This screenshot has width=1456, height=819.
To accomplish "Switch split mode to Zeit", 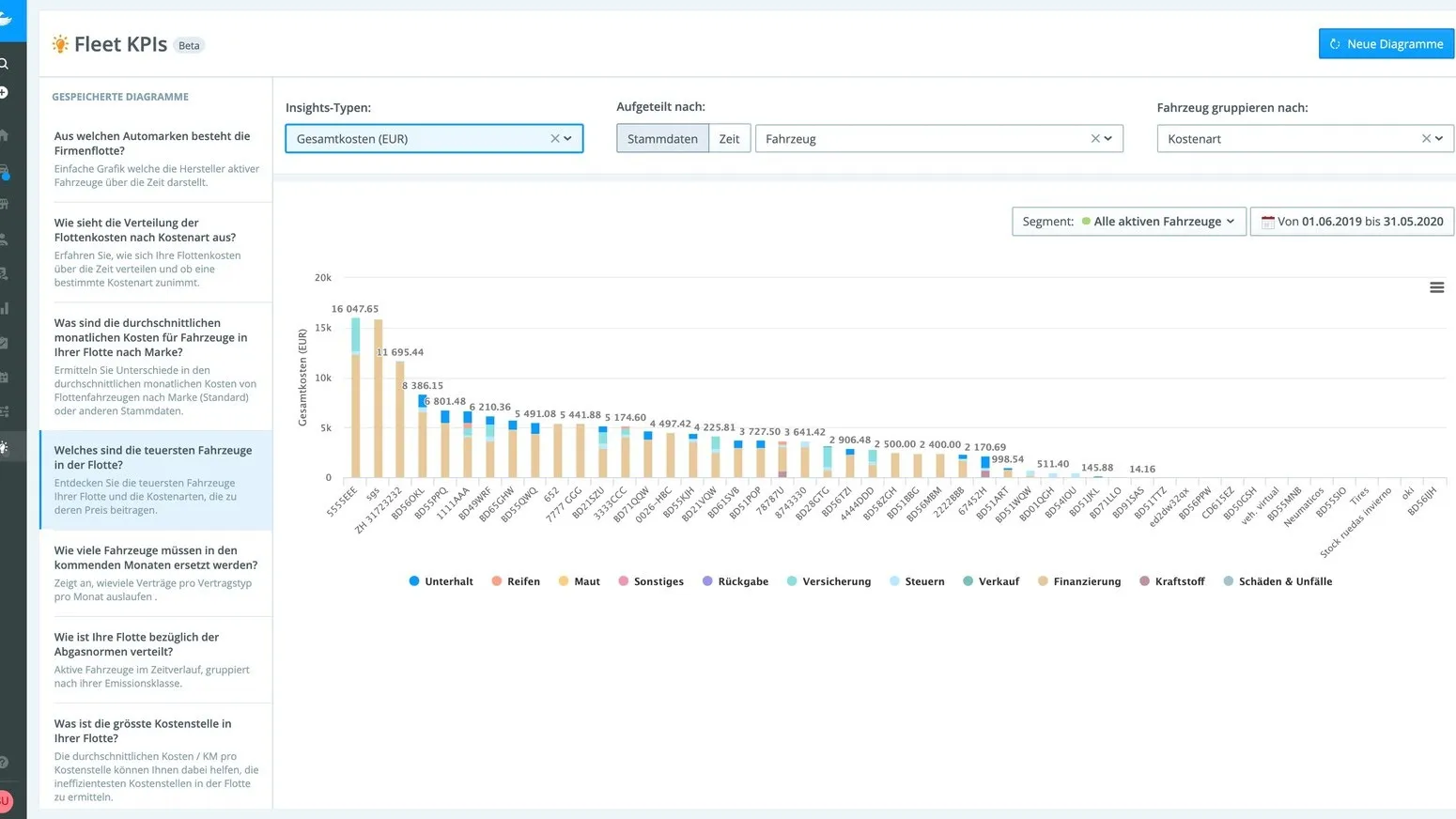I will 729,139.
